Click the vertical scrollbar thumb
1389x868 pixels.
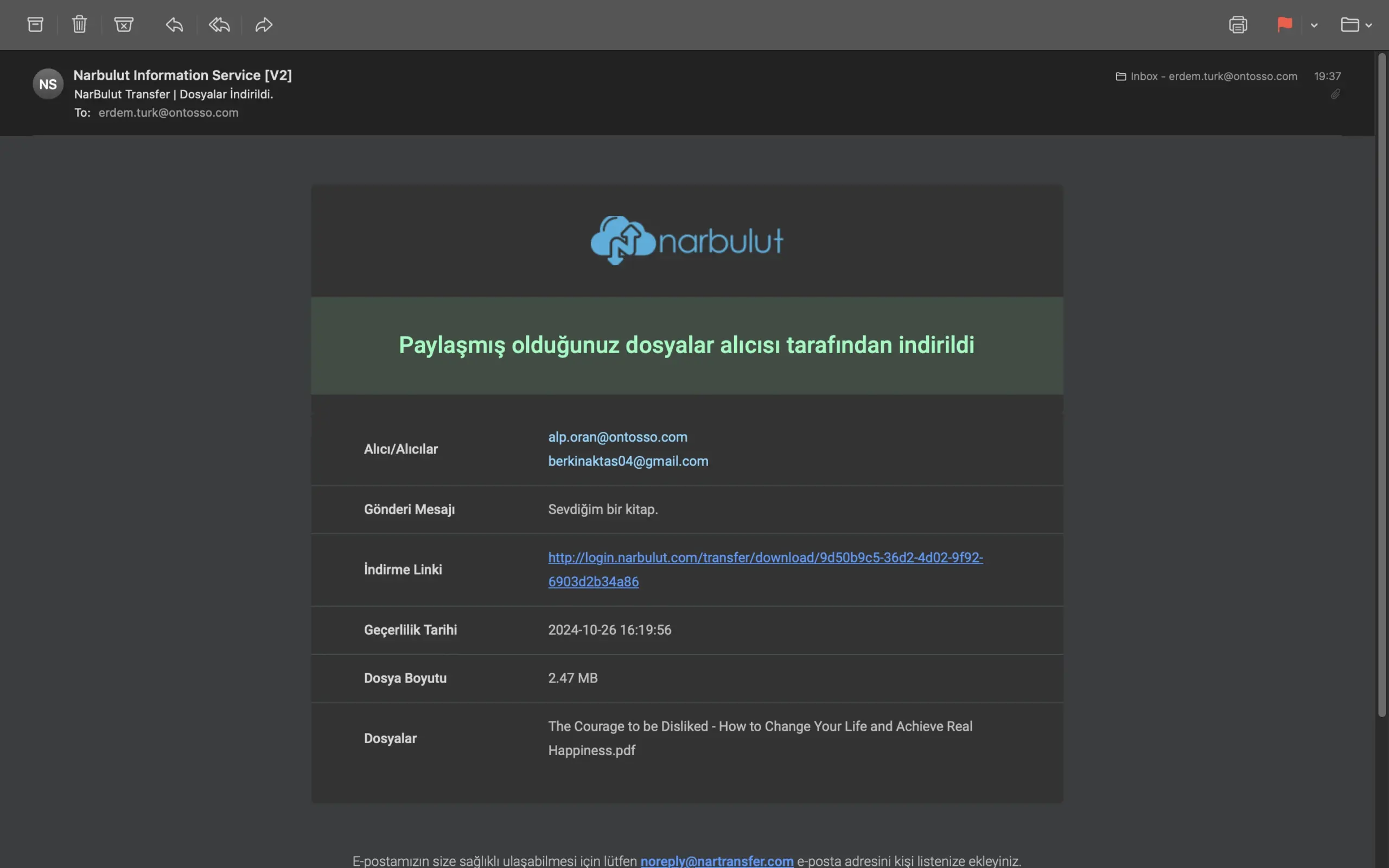pyautogui.click(x=1381, y=385)
